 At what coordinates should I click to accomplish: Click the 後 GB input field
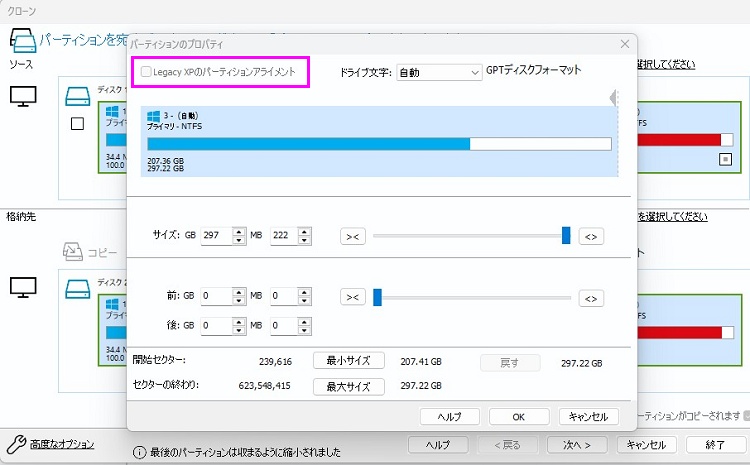point(215,325)
